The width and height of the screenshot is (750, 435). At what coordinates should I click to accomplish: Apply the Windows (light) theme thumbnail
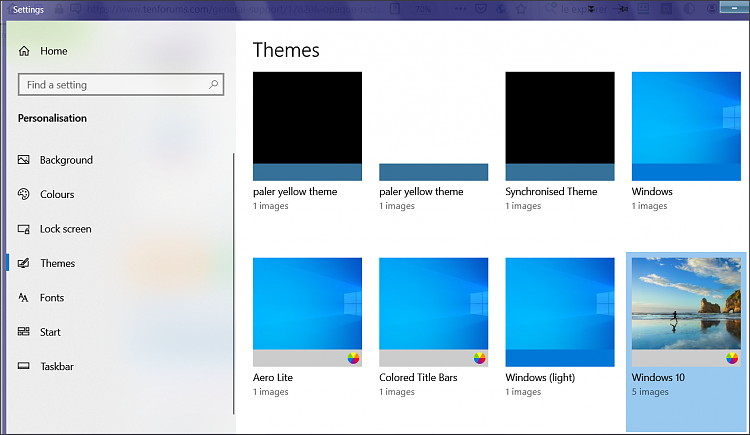coord(560,312)
